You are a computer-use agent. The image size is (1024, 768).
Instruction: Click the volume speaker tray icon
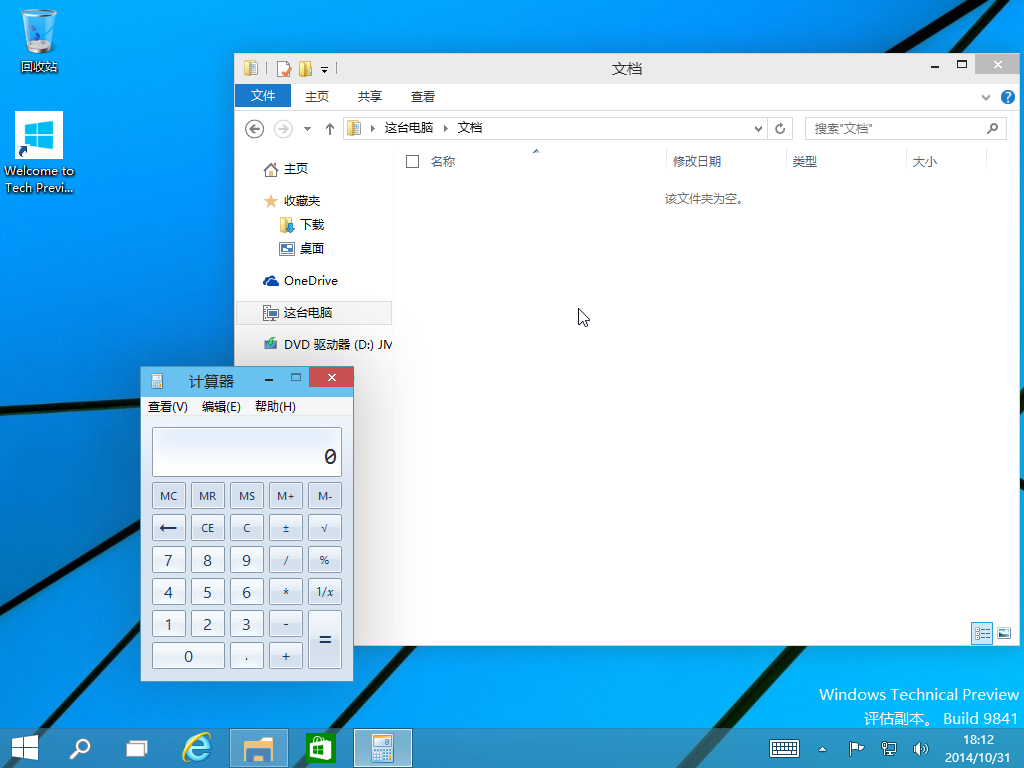point(921,748)
